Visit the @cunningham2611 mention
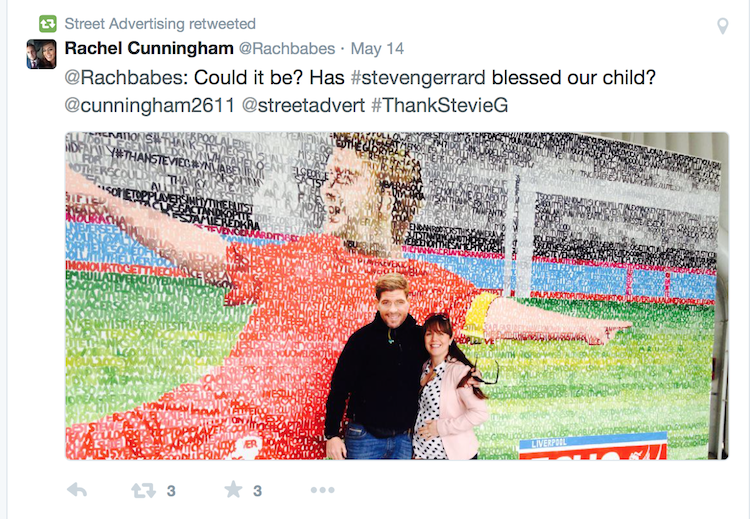The height and width of the screenshot is (519, 750). [150, 105]
